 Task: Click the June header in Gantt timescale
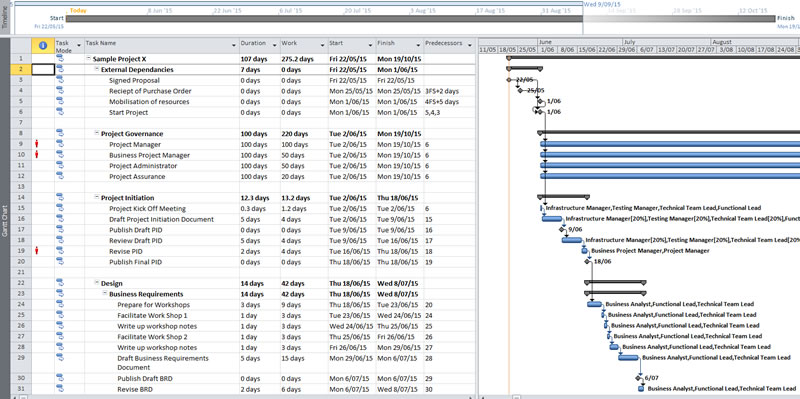coord(545,42)
